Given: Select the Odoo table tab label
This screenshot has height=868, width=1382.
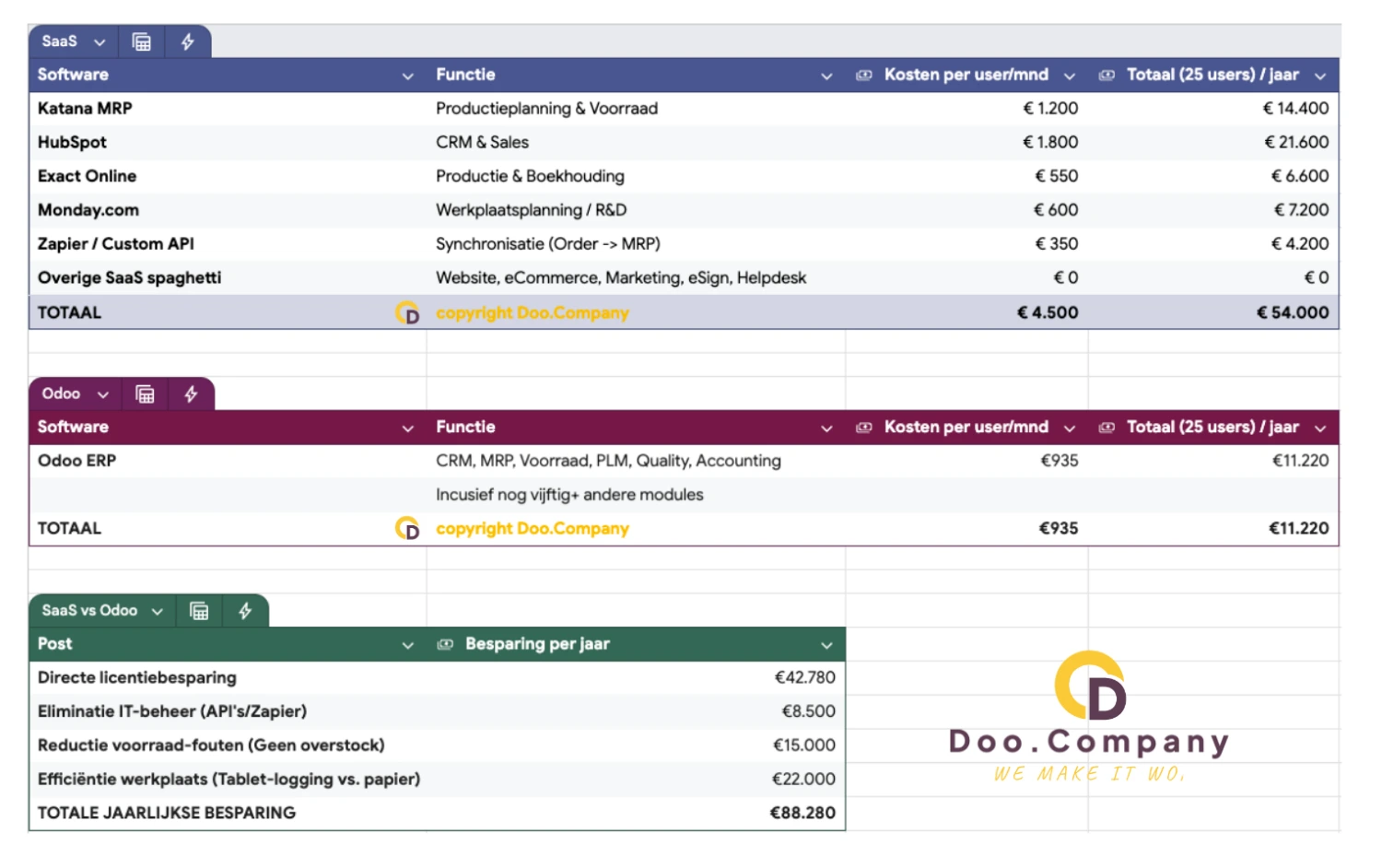Looking at the screenshot, I should click(61, 394).
